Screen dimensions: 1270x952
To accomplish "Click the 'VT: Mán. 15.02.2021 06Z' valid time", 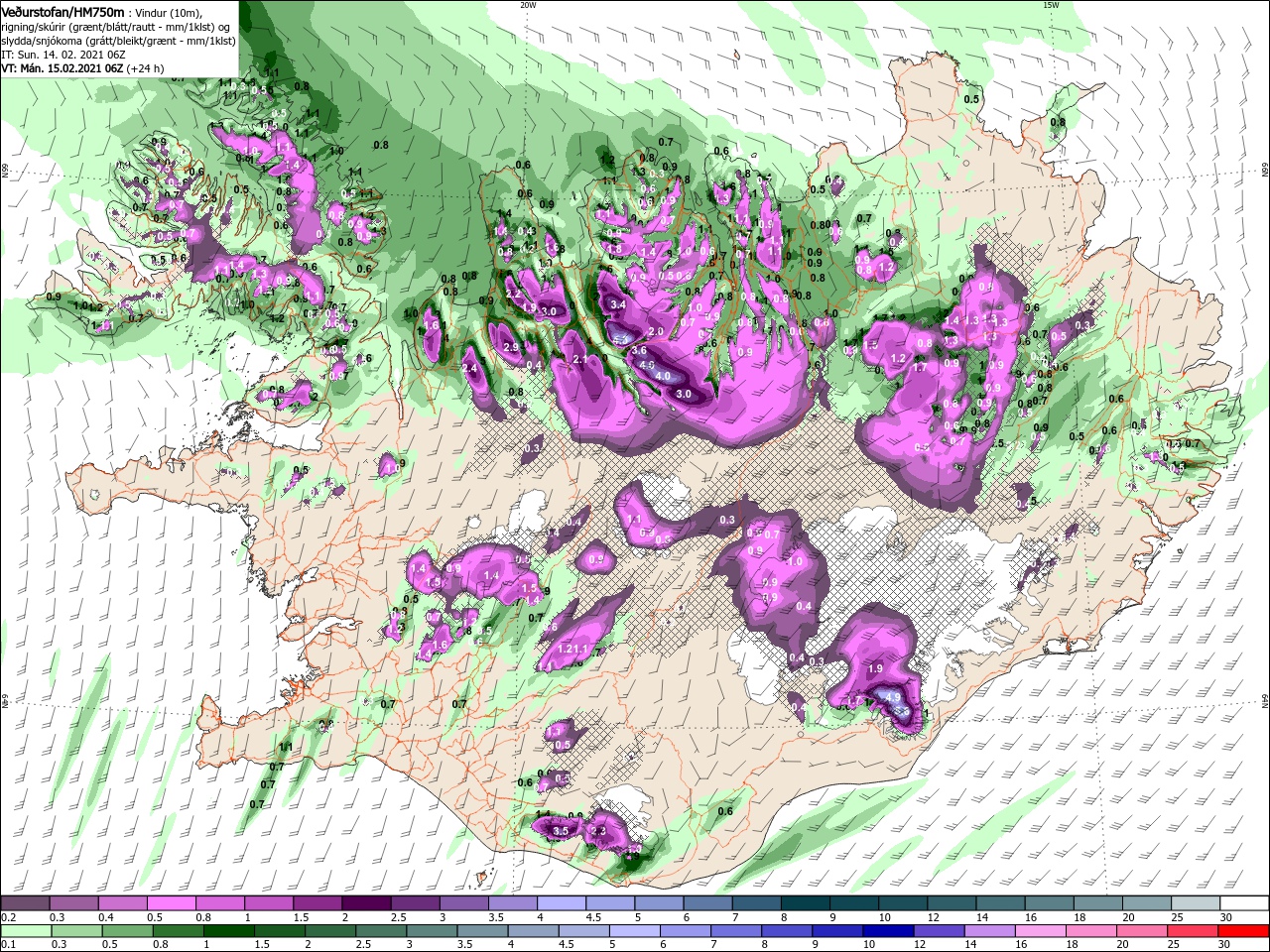I will [x=62, y=68].
